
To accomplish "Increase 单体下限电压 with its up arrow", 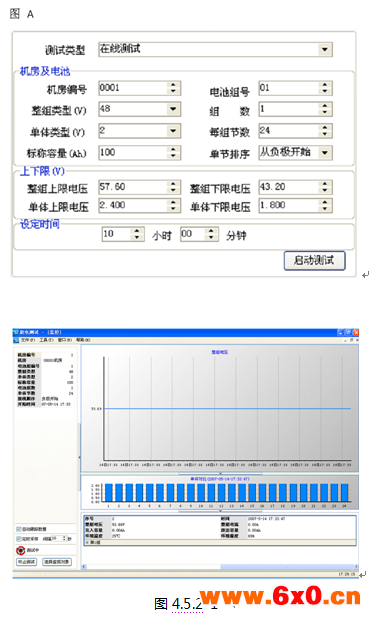I will (x=325, y=203).
